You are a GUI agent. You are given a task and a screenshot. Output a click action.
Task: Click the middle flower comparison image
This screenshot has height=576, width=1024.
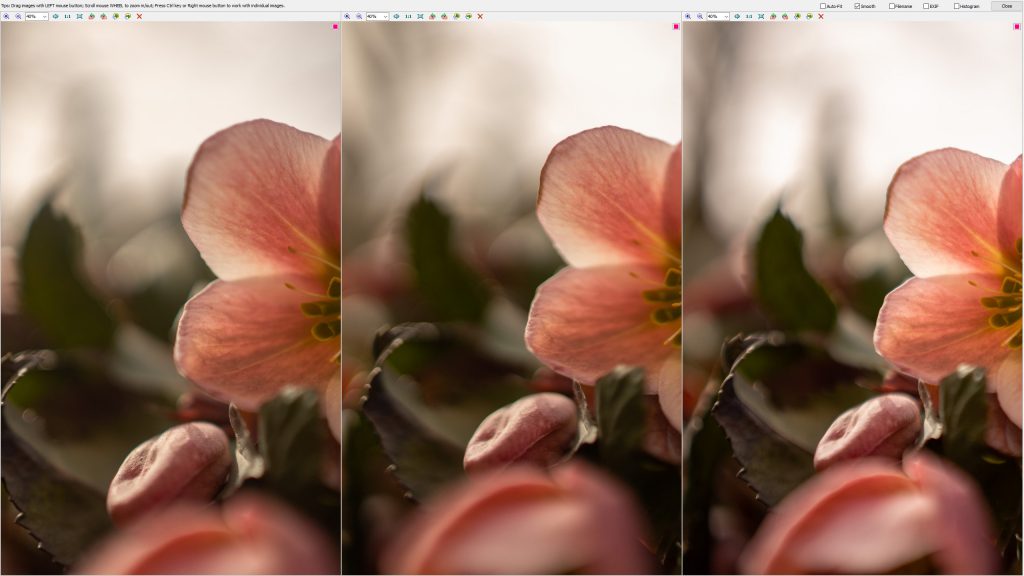click(x=511, y=300)
